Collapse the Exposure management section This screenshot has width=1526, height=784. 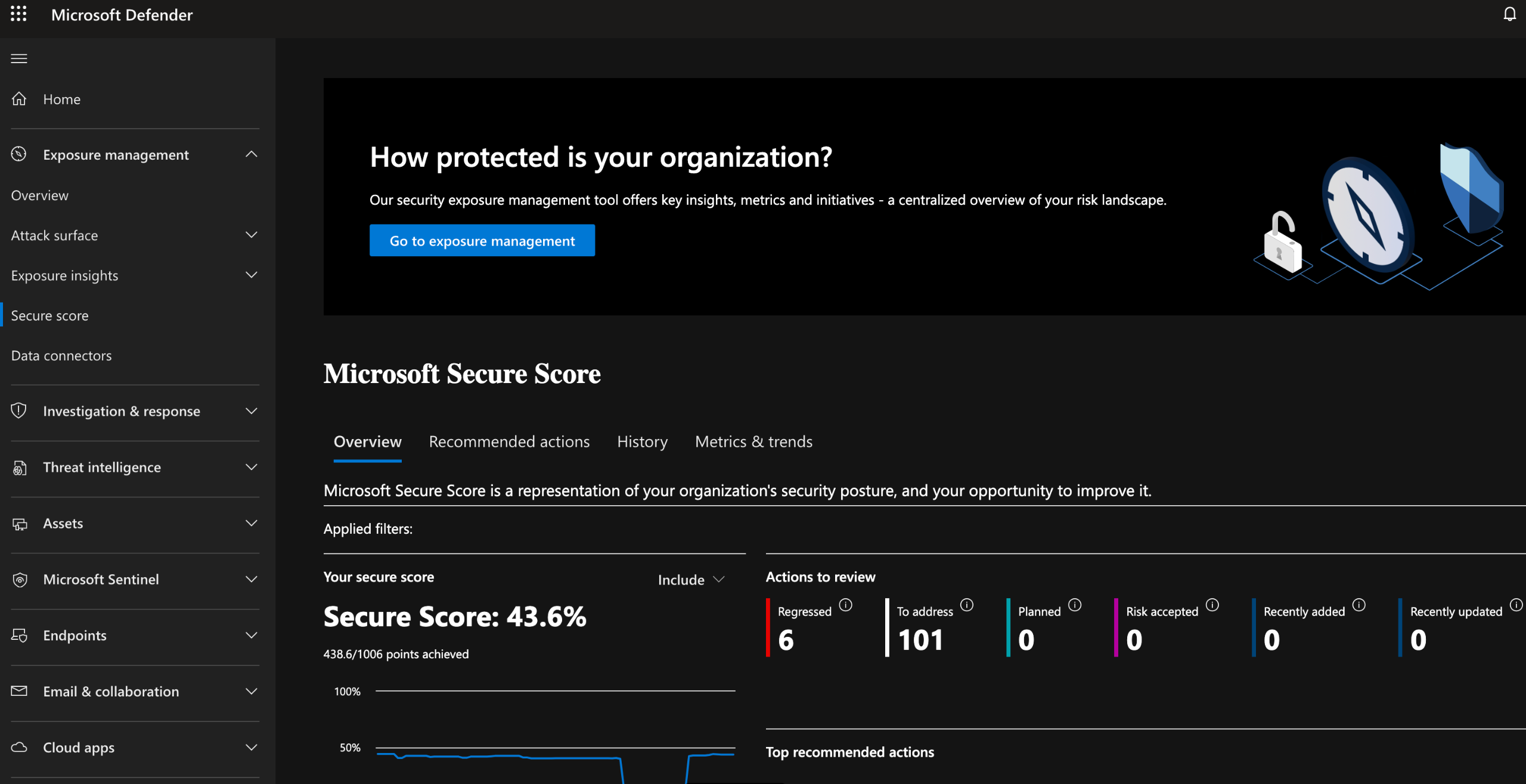point(252,154)
